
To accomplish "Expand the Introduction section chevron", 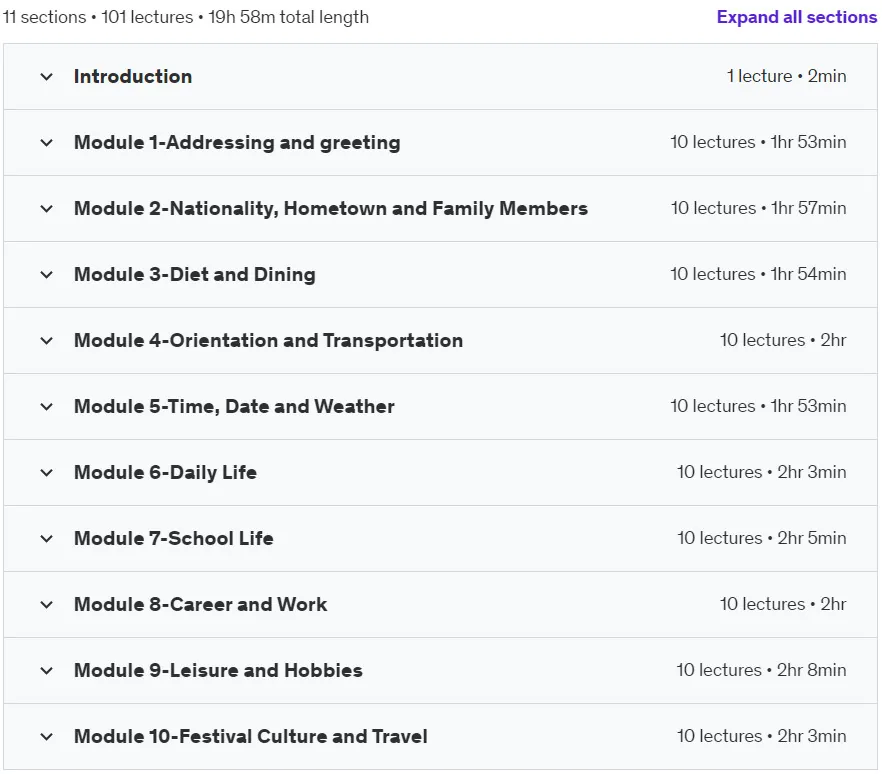I will pos(47,76).
